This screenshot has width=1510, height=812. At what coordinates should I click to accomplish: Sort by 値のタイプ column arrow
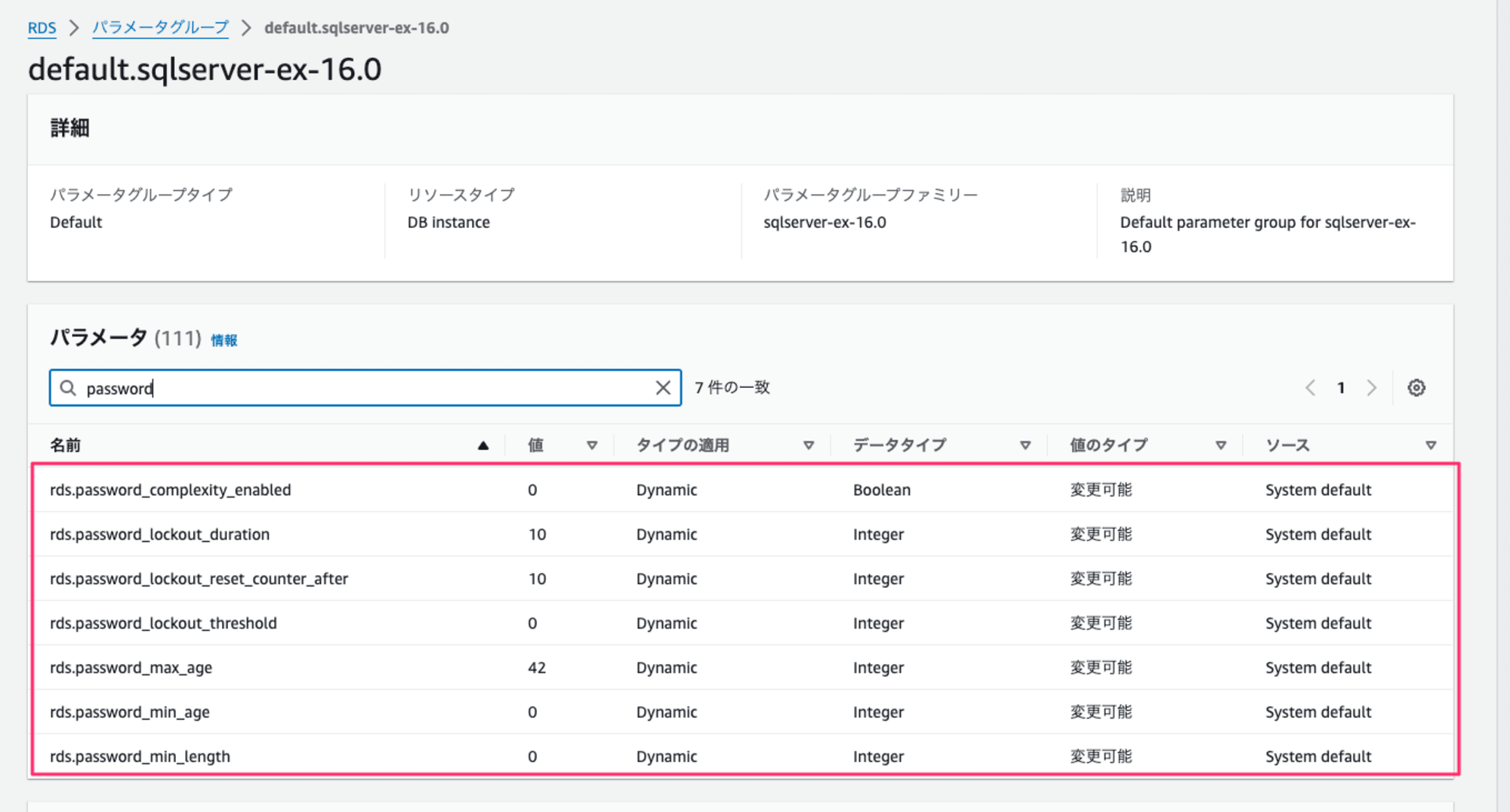click(x=1221, y=446)
